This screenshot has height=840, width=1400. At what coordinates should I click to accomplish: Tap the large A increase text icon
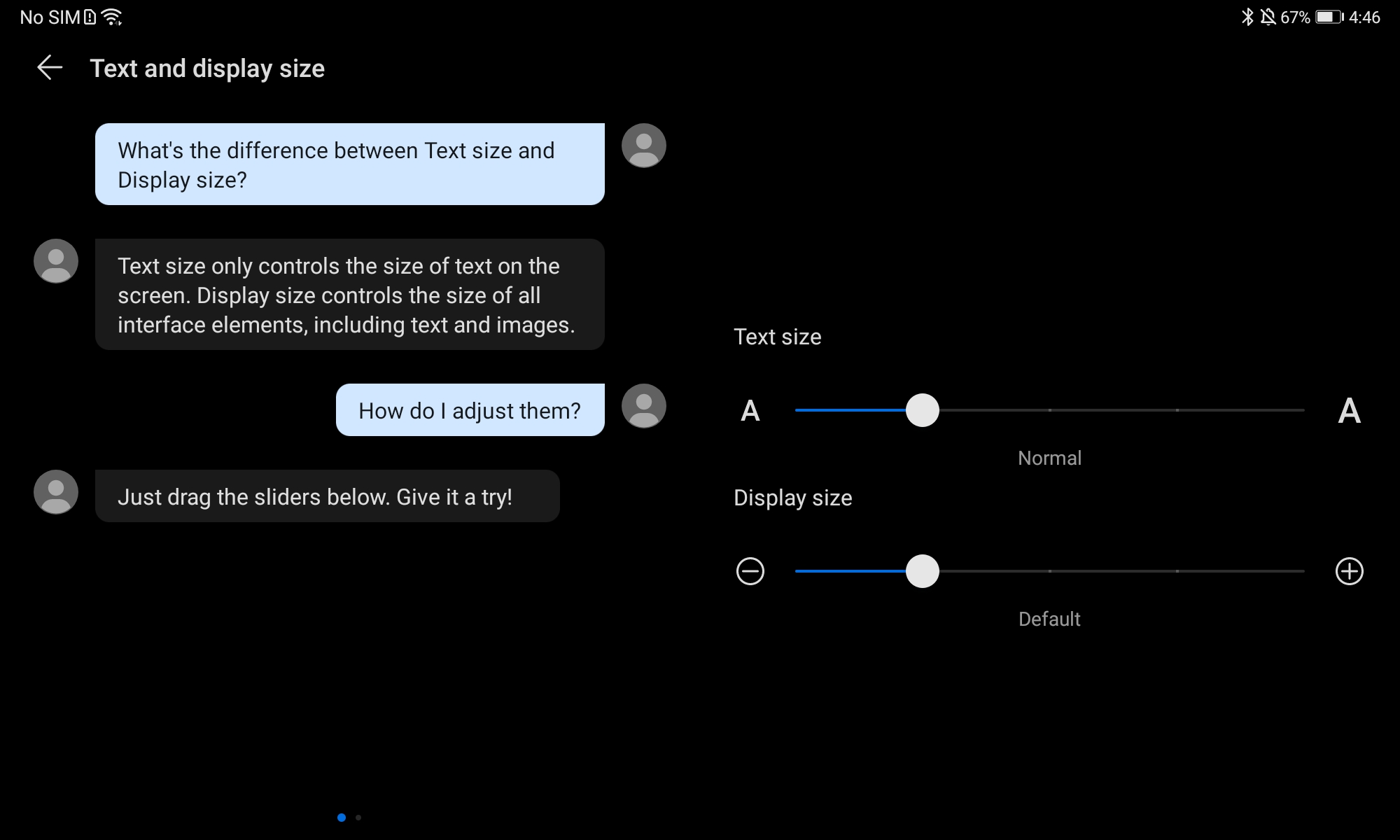(x=1349, y=411)
